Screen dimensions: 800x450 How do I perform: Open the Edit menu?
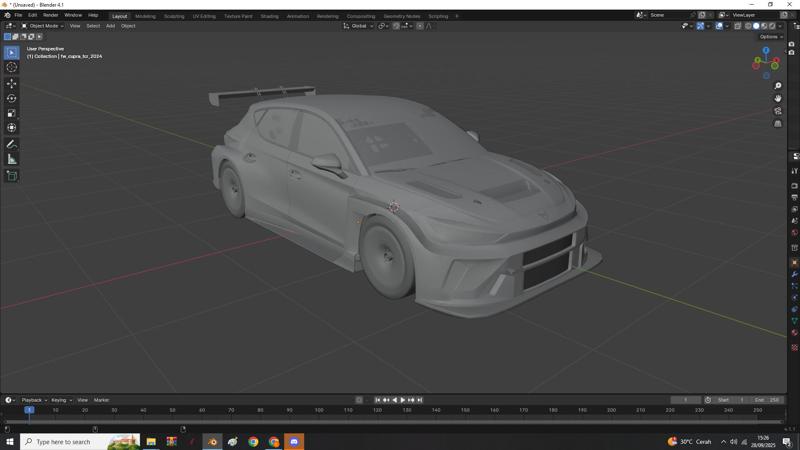tap(33, 15)
